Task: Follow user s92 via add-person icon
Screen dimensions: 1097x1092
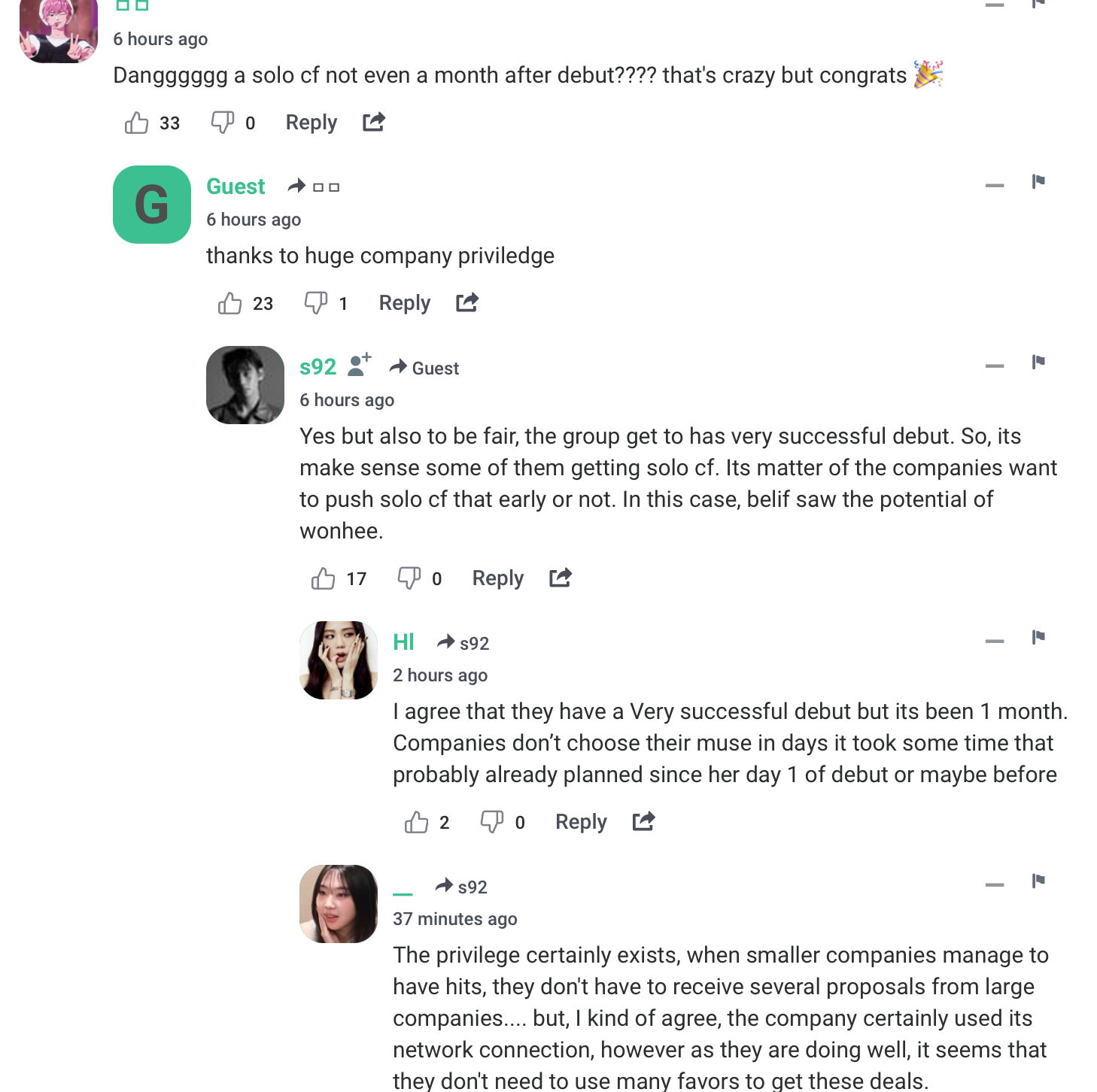Action: pos(360,365)
